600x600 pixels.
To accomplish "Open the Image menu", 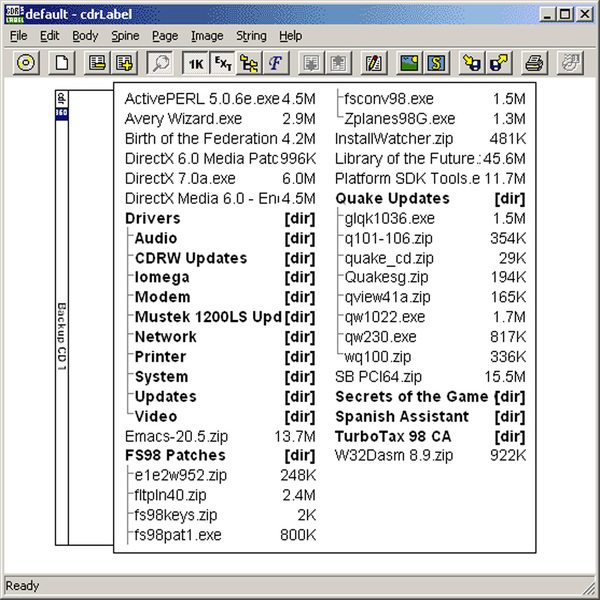I will point(207,36).
